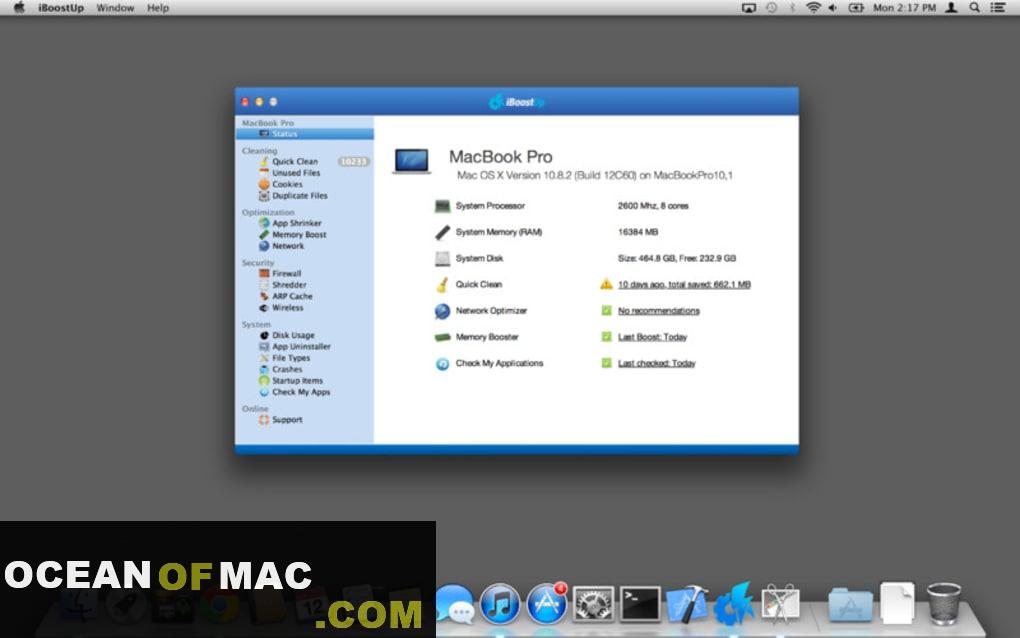
Task: Click the Unused Files sidebar icon
Action: click(264, 172)
